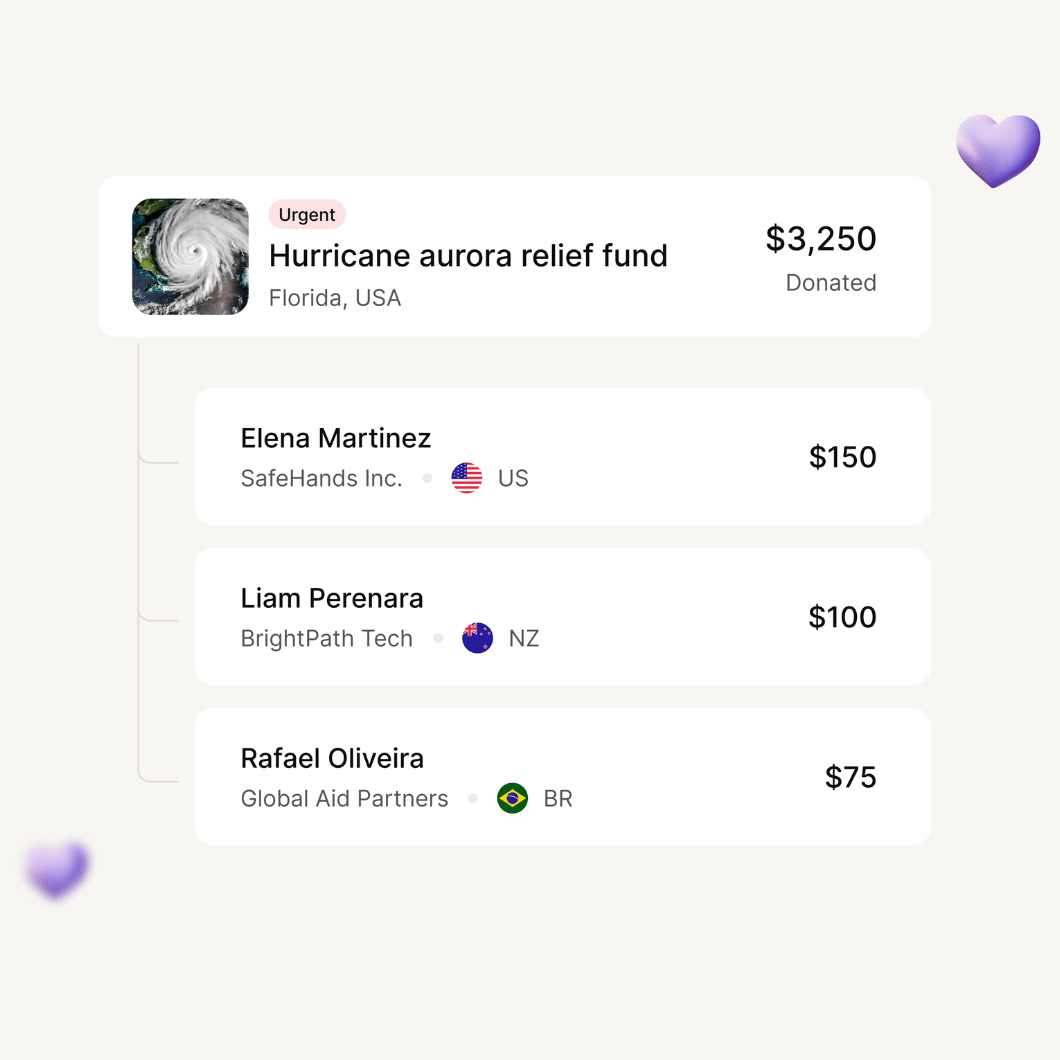Click the $3,250 donated amount
The width and height of the screenshot is (1060, 1060).
821,239
